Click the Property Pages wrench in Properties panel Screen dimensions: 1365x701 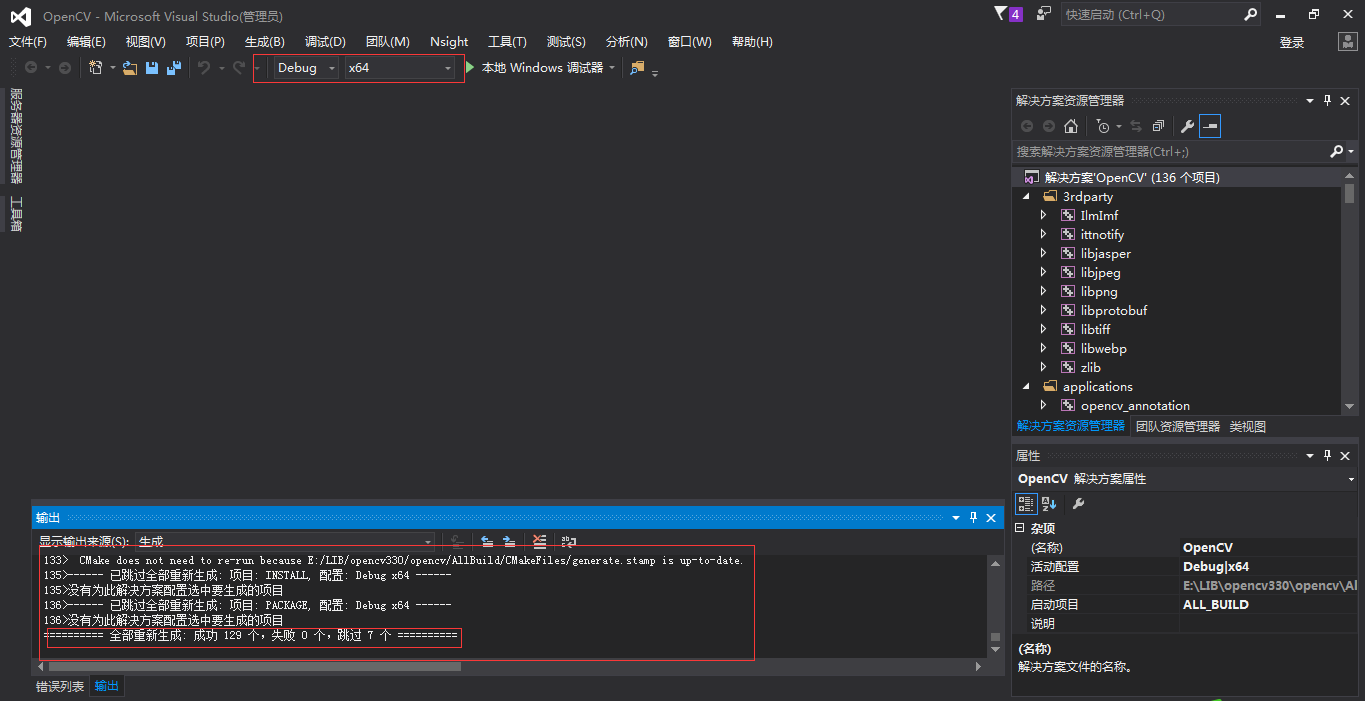point(1078,503)
